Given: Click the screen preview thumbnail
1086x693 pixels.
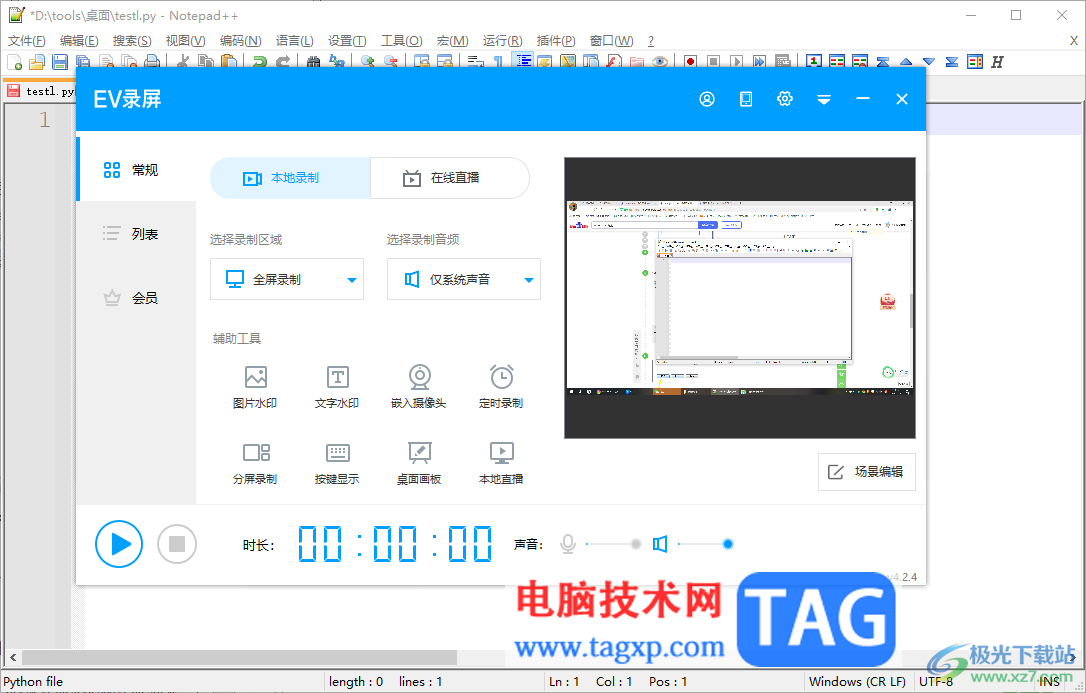Looking at the screenshot, I should pyautogui.click(x=740, y=298).
